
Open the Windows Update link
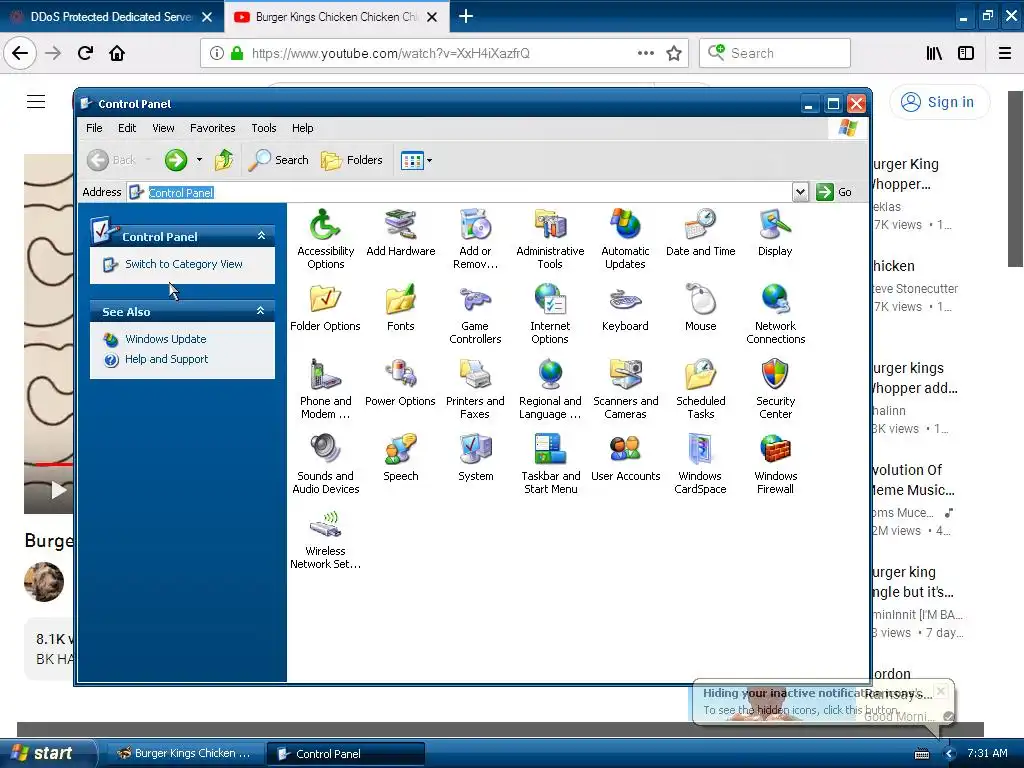(165, 339)
